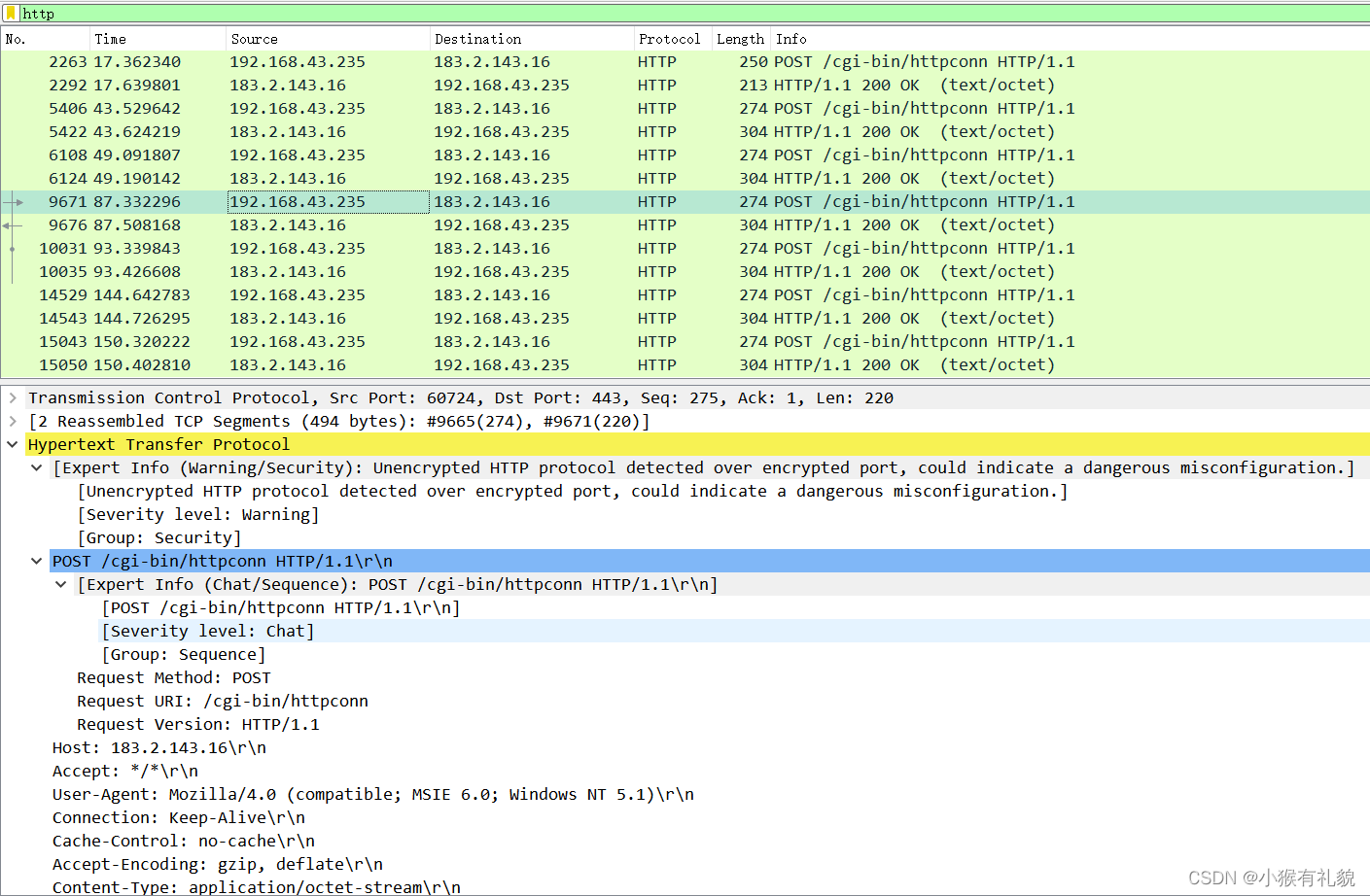Click source IP cell of packet 9671
The image size is (1370, 896).
(x=328, y=202)
